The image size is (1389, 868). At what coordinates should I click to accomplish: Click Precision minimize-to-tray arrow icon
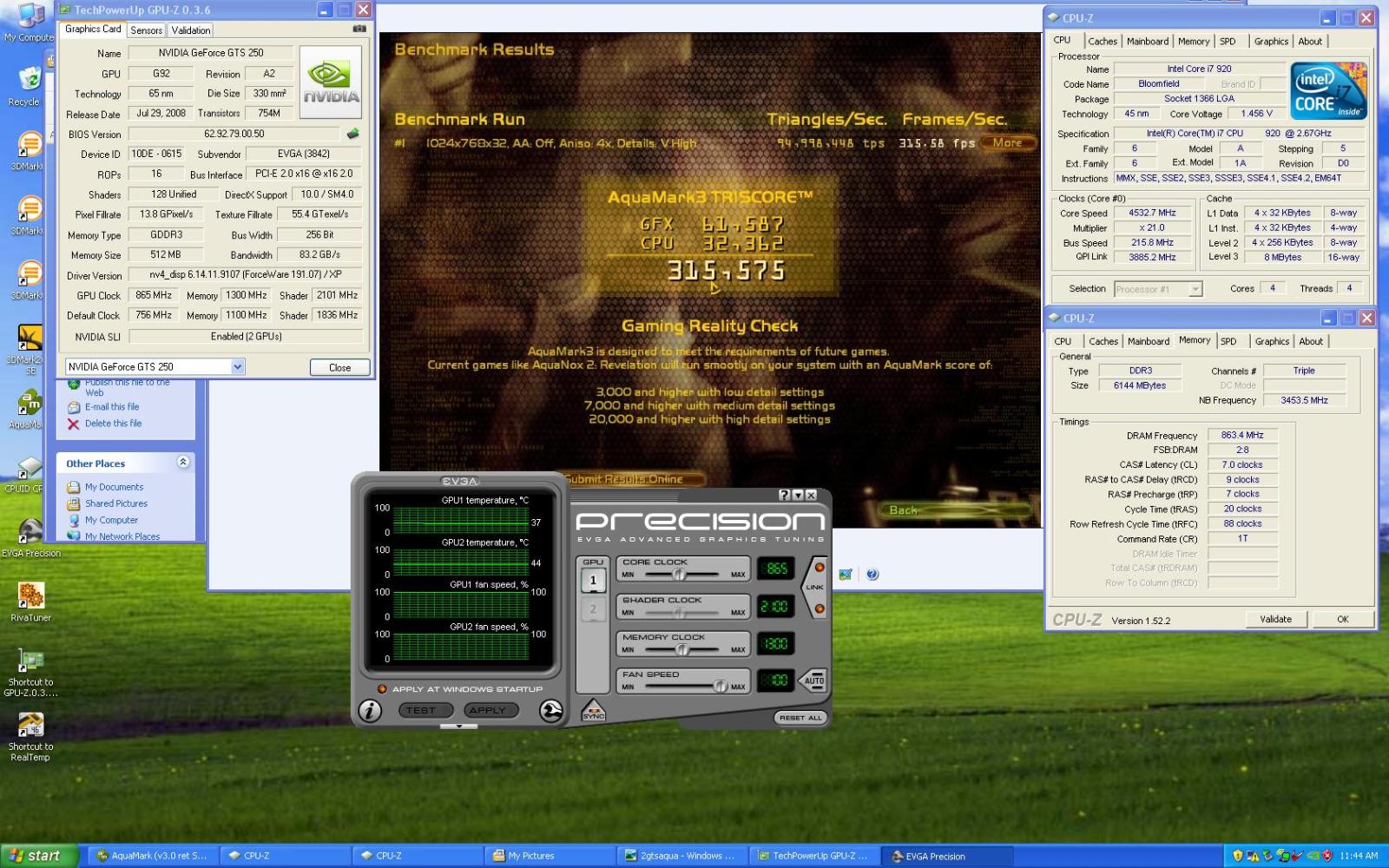[x=798, y=495]
